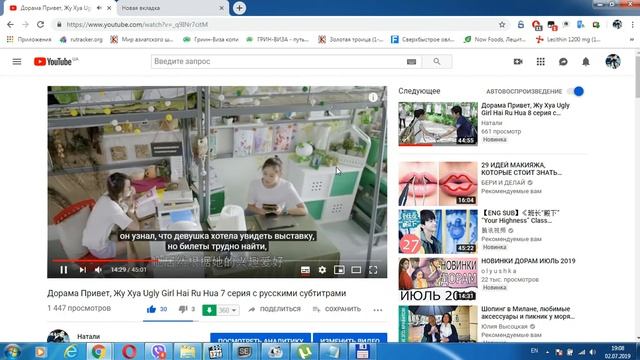640x360 pixels.
Task: Click the browser address bar URL
Action: coord(137,24)
